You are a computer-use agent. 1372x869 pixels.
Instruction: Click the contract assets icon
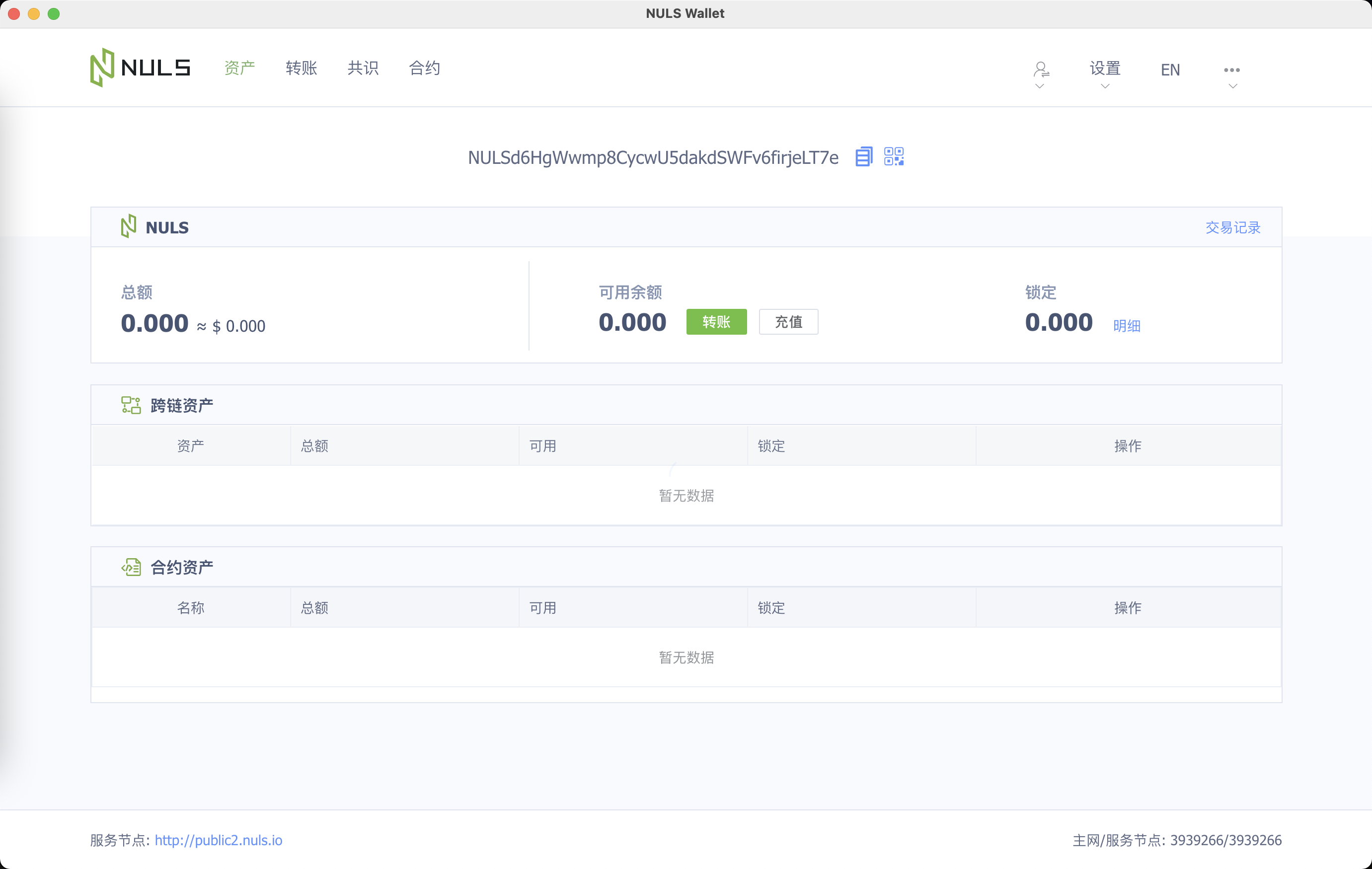click(x=131, y=567)
